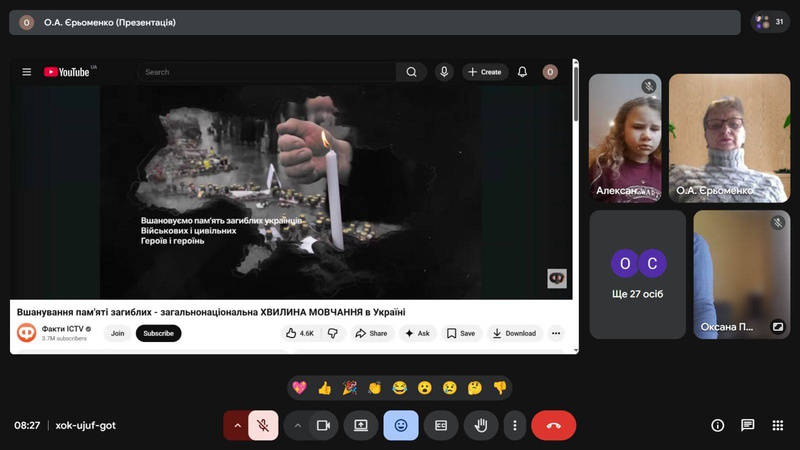Toggle the camera on or off
800x450 pixels.
coord(323,425)
